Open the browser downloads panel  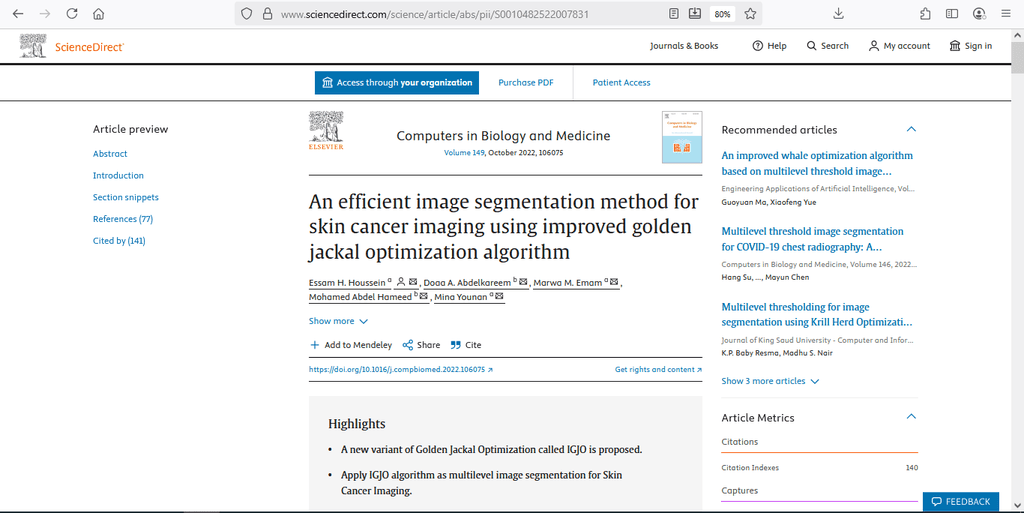click(x=839, y=14)
